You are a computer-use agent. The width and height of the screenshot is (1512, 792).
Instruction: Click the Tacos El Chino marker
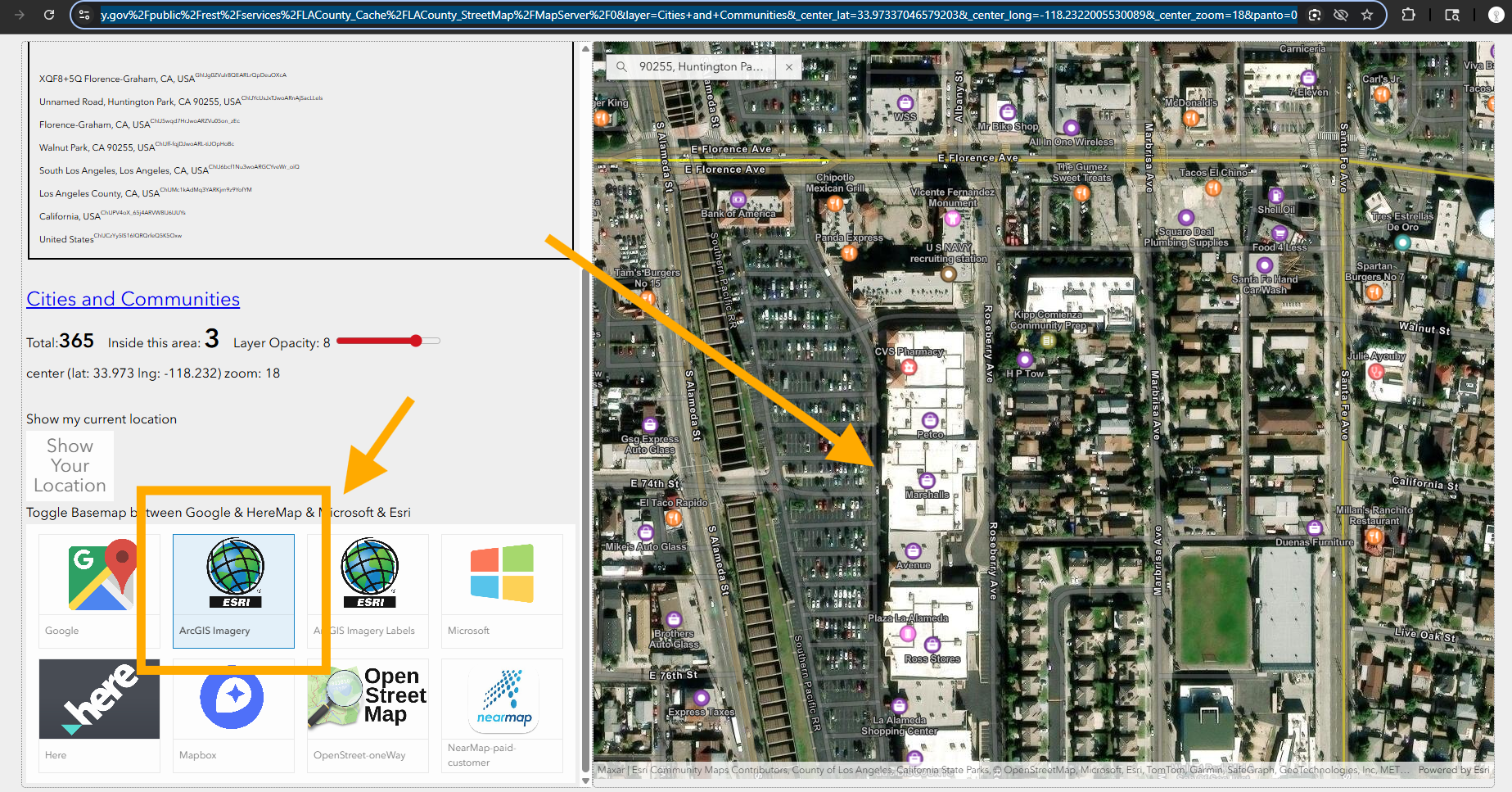point(1213,188)
